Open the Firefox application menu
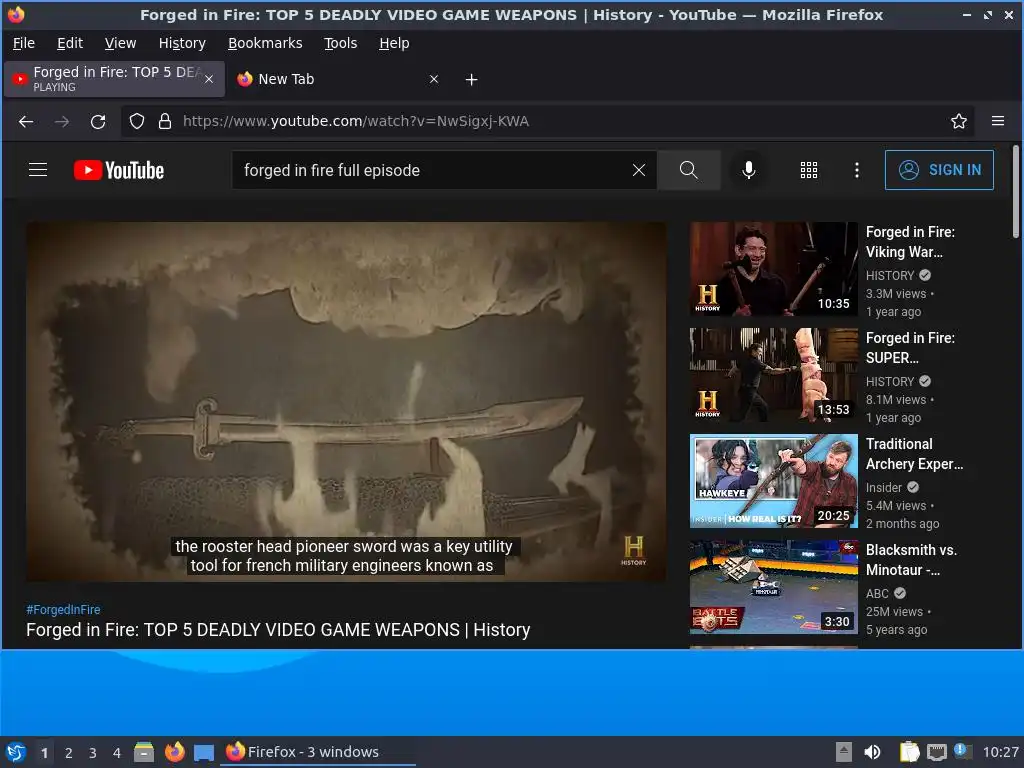 coord(998,121)
